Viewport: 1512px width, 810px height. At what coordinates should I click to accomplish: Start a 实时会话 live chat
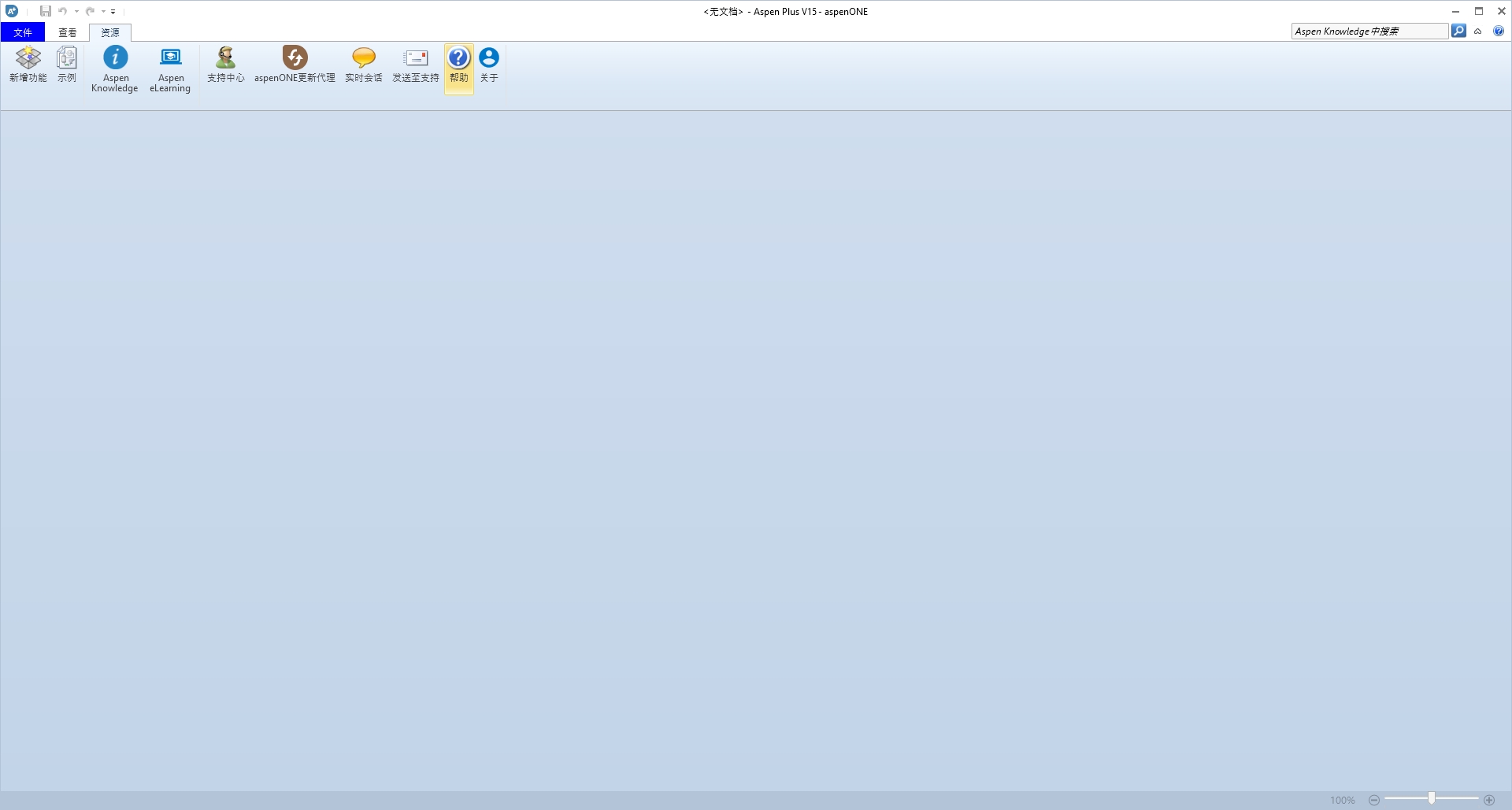pyautogui.click(x=363, y=65)
